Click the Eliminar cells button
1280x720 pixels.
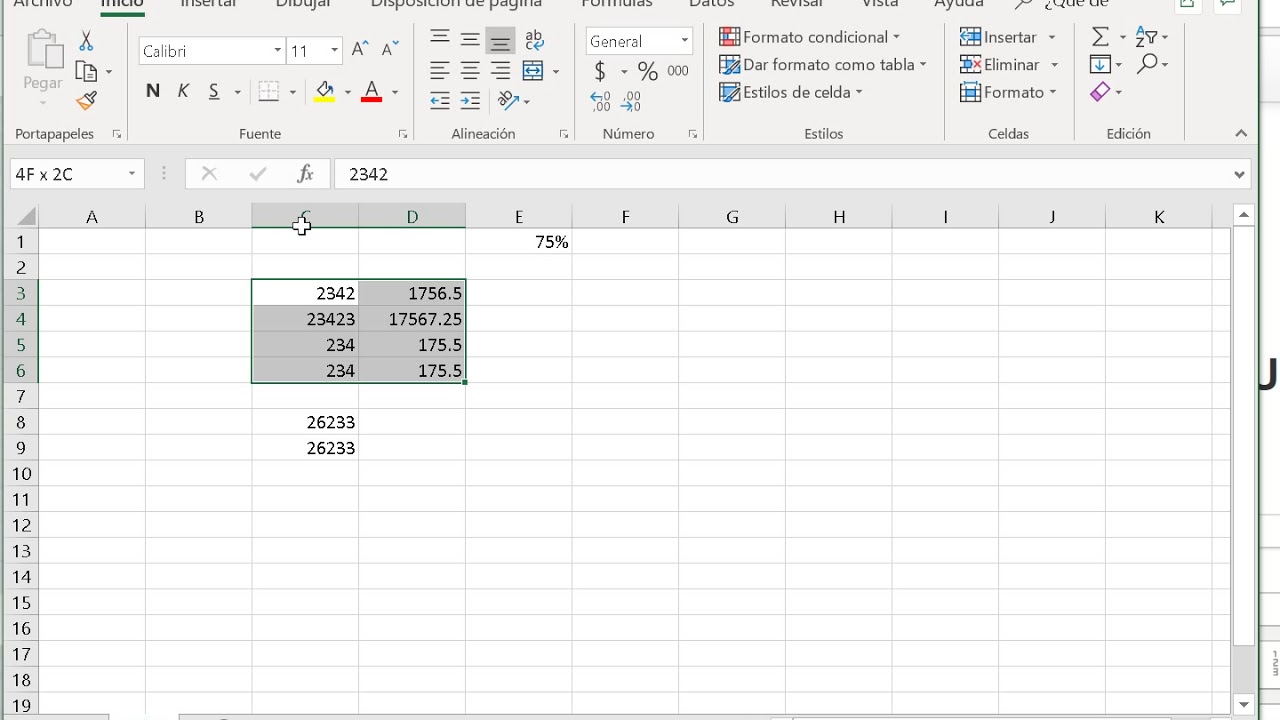pyautogui.click(x=1009, y=64)
